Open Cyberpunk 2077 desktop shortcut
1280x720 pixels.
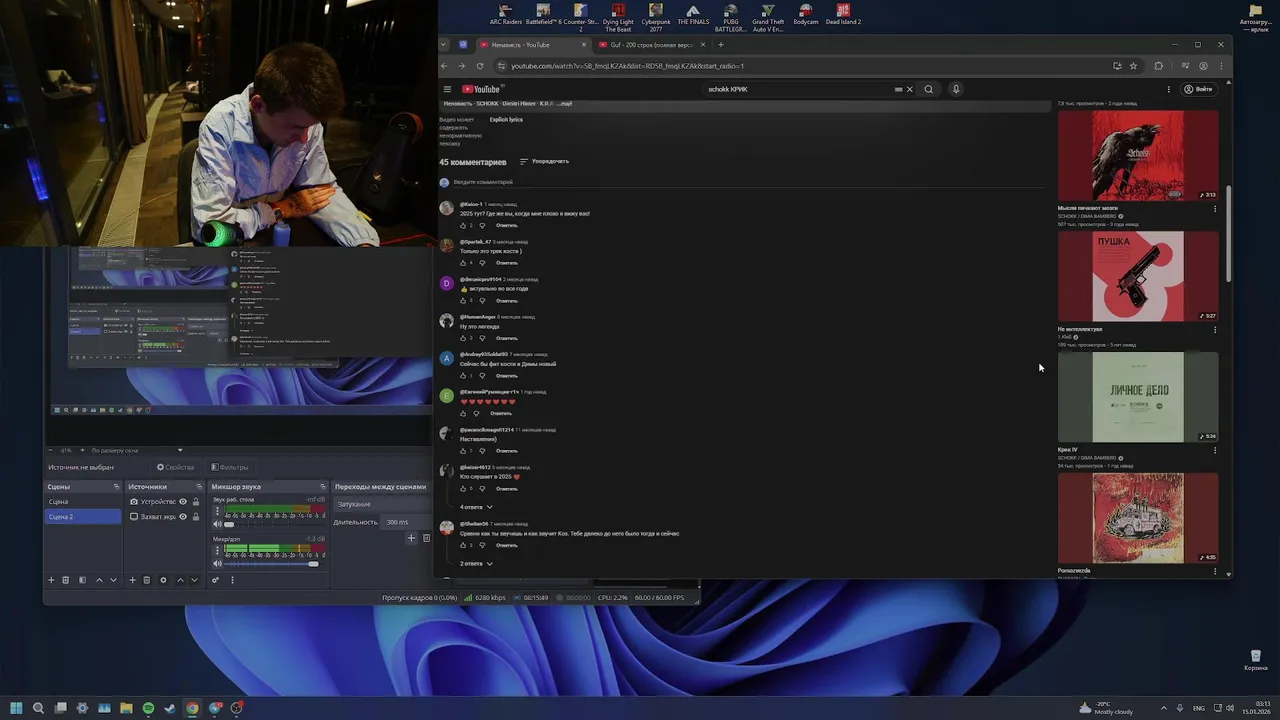tap(656, 17)
